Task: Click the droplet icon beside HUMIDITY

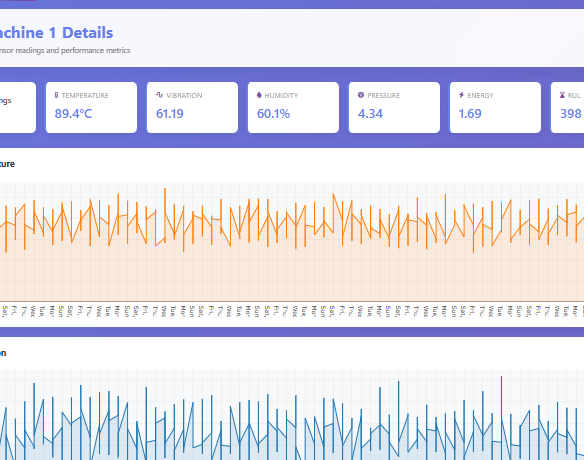Action: [259, 95]
